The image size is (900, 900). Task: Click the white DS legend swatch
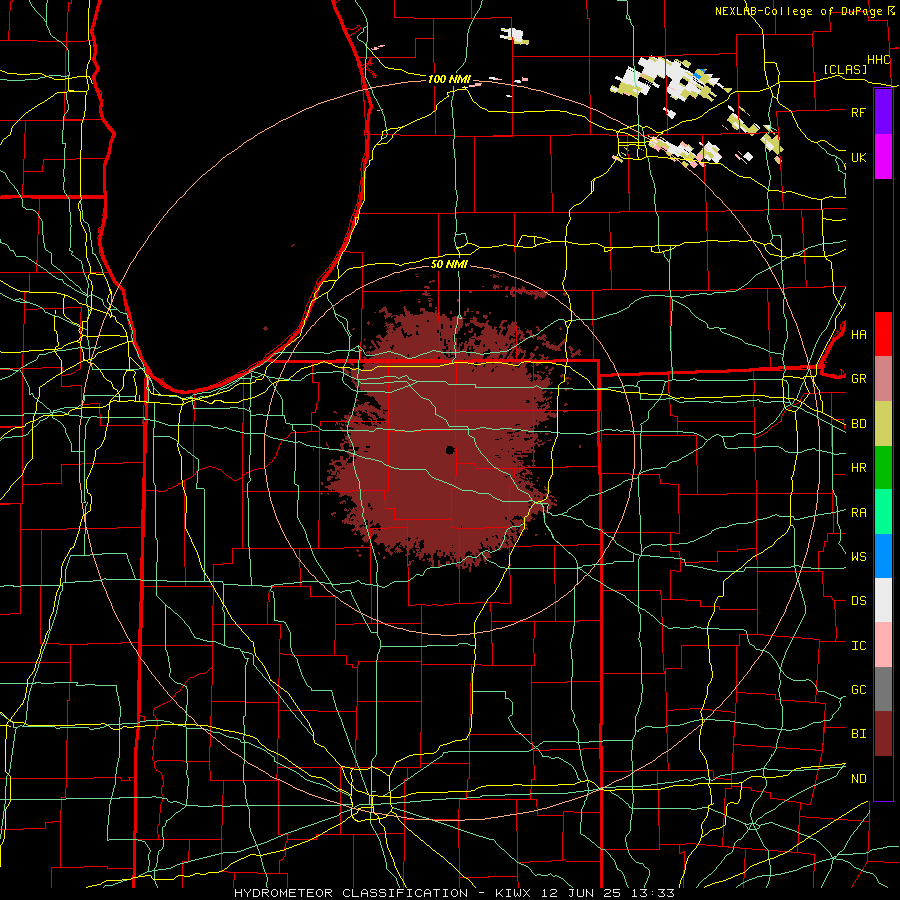click(x=883, y=600)
